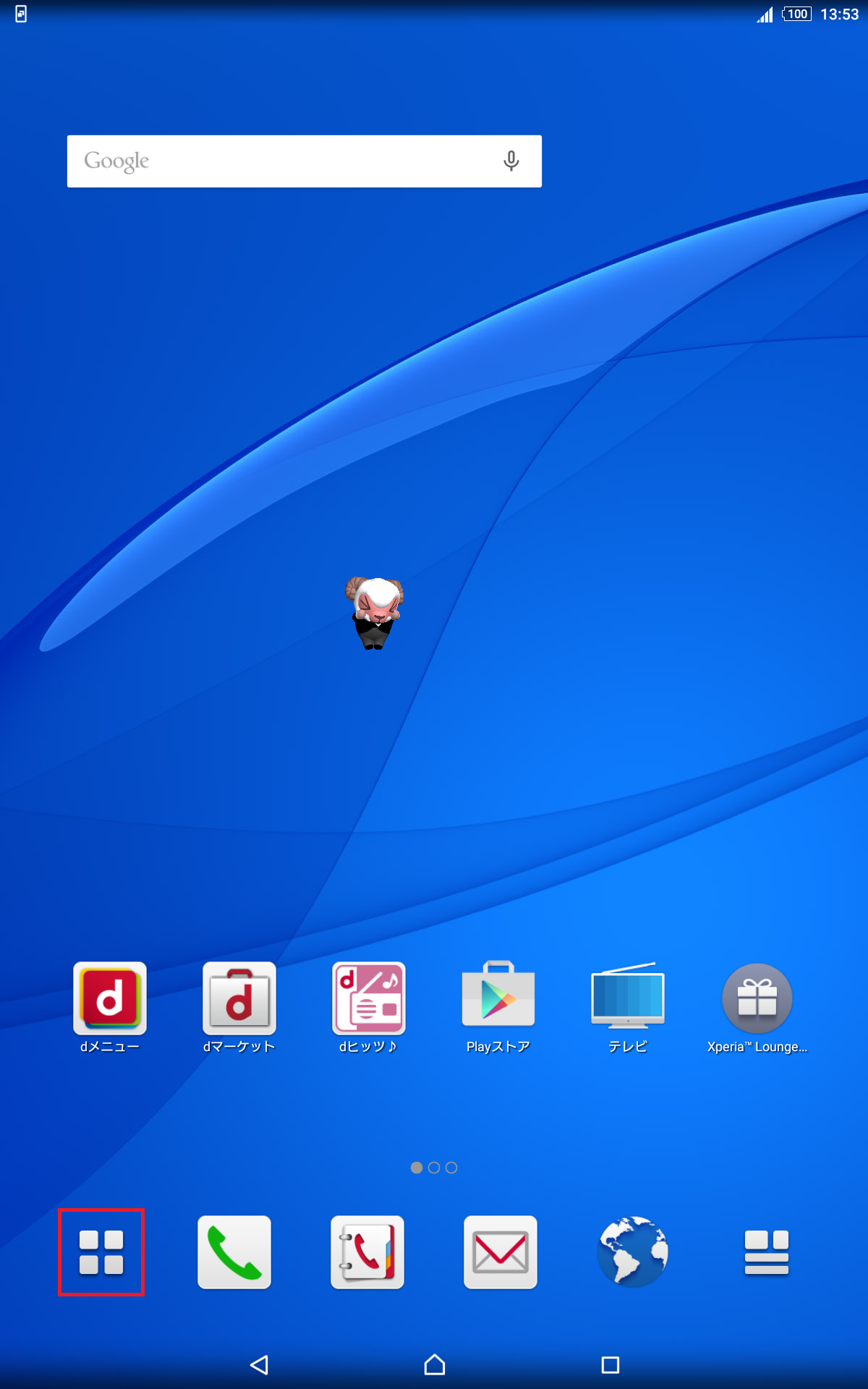Tap the 13:53 clock
868x1389 pixels.
point(840,14)
